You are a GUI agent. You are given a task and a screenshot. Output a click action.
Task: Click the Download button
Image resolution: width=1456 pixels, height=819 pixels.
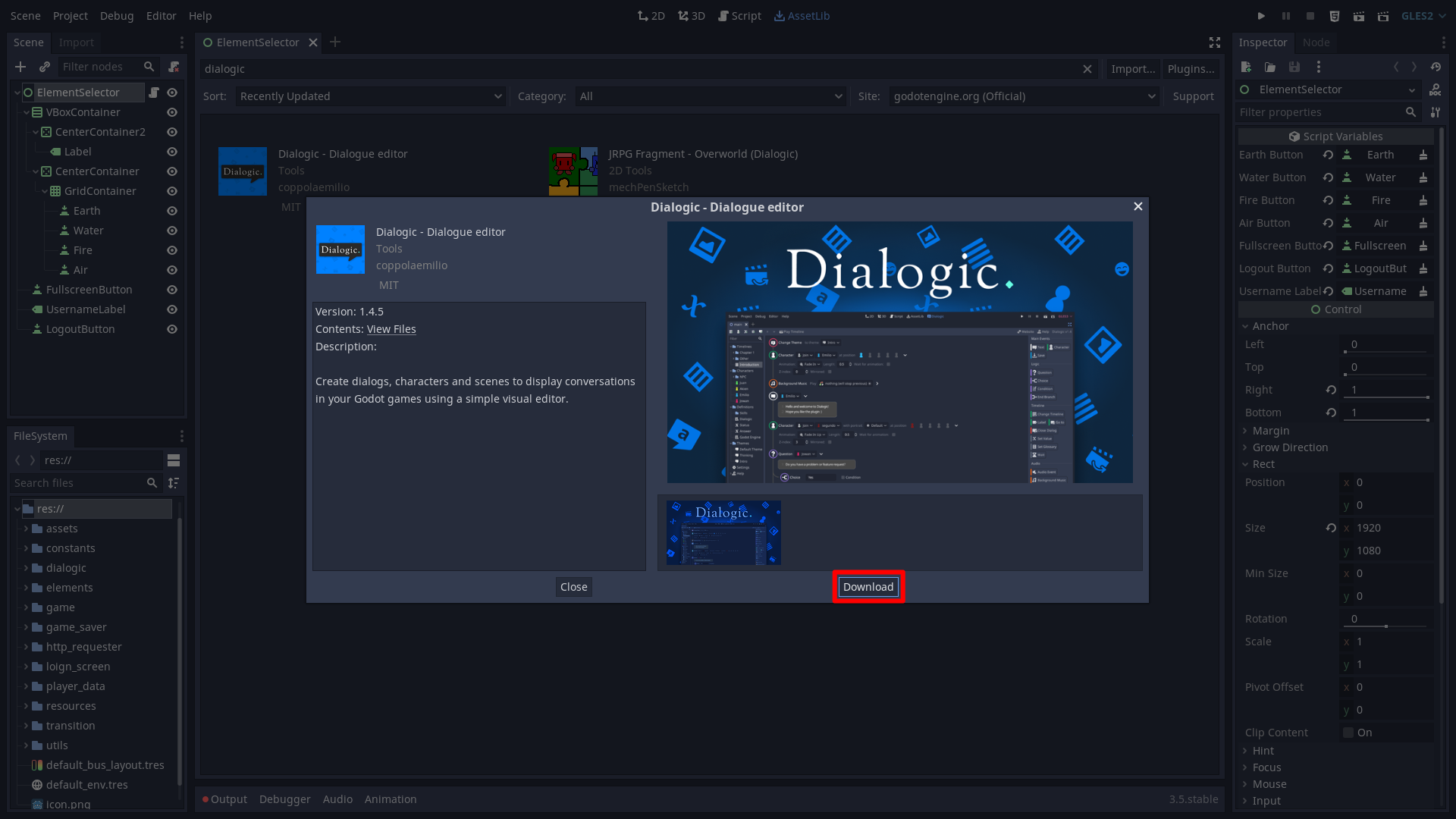coord(868,587)
